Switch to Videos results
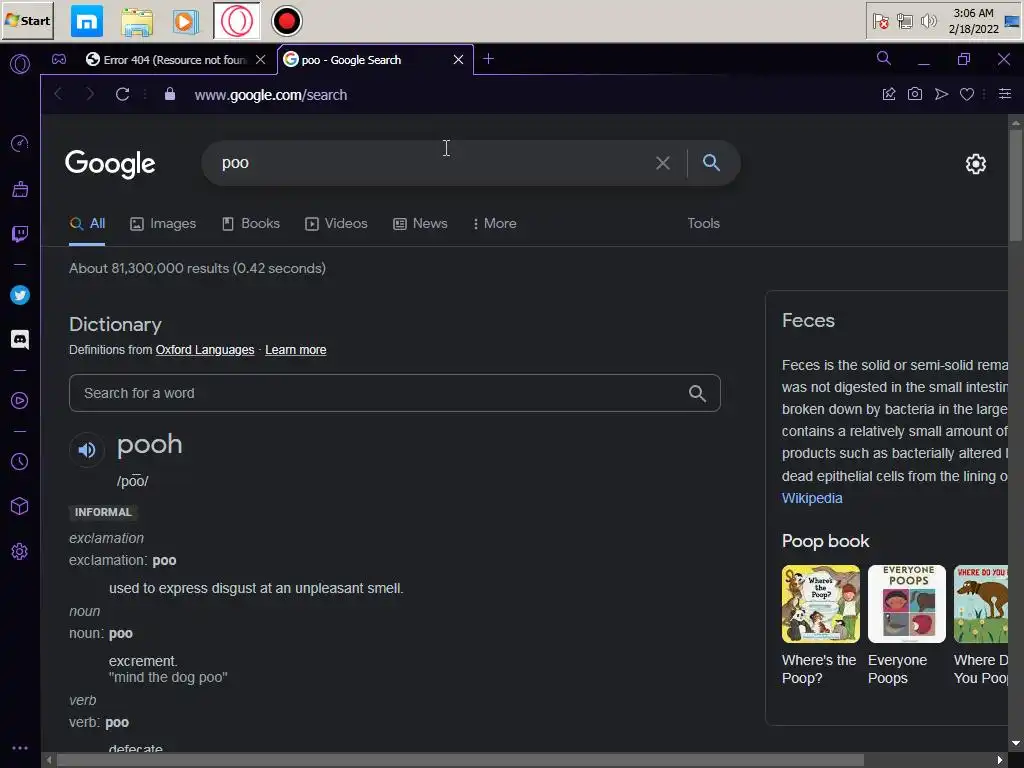This screenshot has height=768, width=1024. click(x=336, y=224)
